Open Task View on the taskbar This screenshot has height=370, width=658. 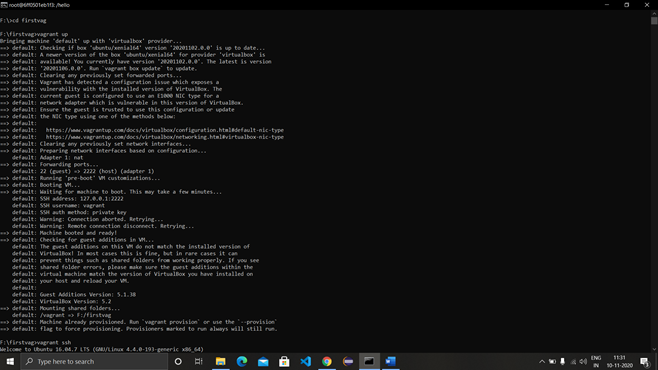[199, 361]
